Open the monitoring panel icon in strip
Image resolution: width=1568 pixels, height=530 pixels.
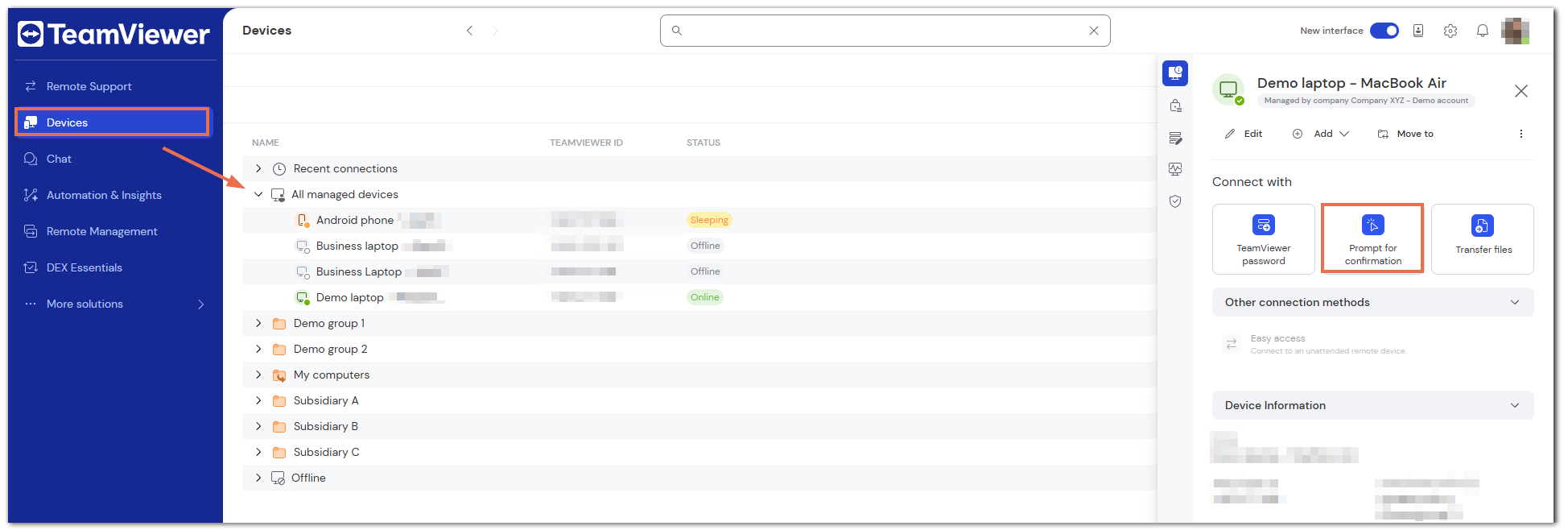point(1175,169)
